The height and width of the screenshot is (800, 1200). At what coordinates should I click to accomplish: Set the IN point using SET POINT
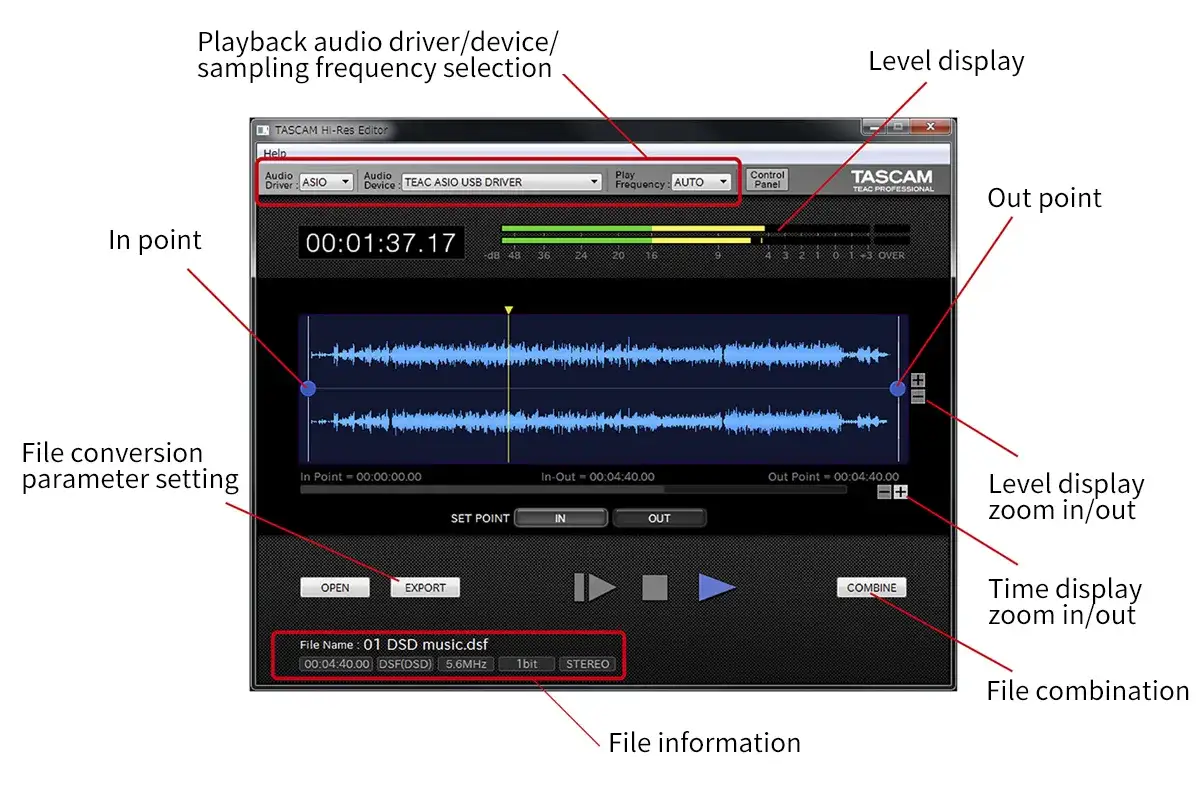(561, 517)
